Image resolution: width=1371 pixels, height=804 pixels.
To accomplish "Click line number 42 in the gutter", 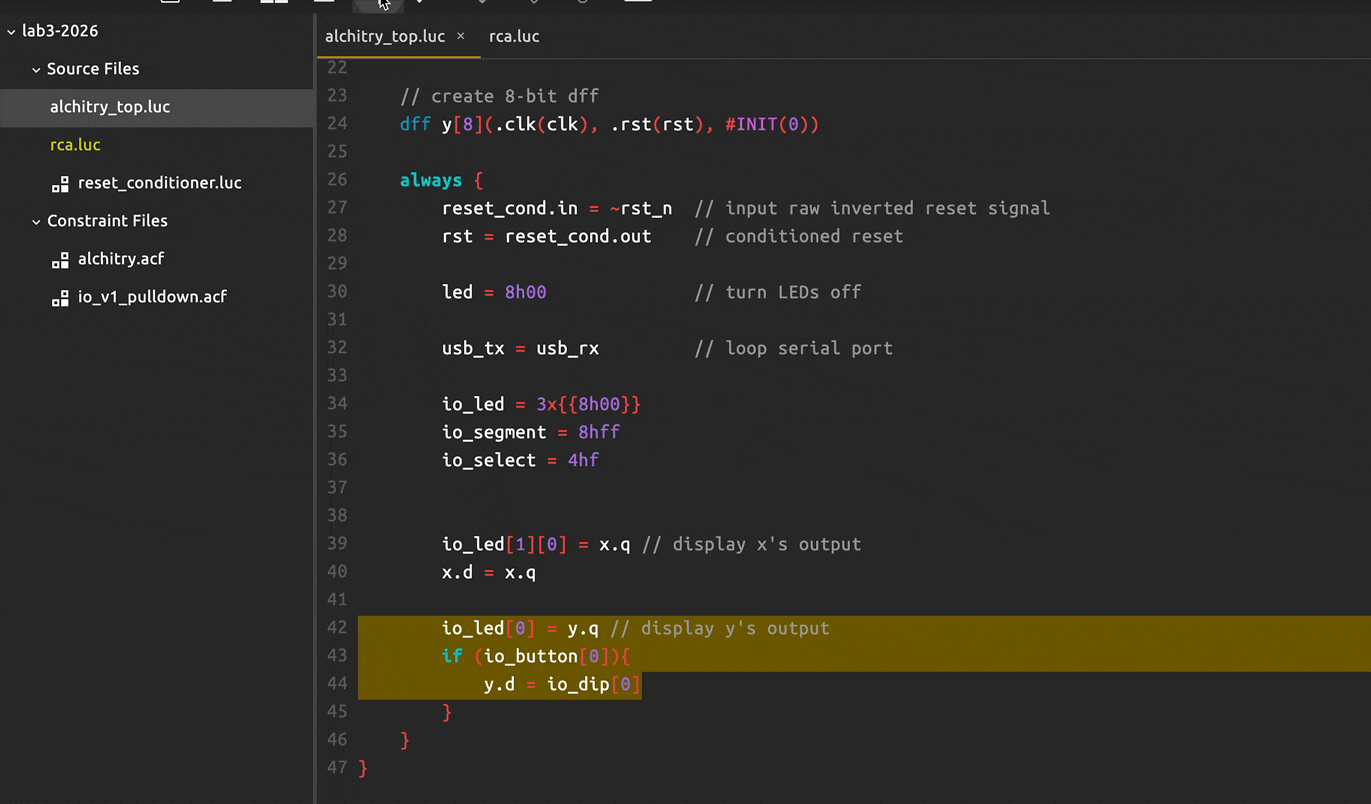I will click(x=337, y=628).
